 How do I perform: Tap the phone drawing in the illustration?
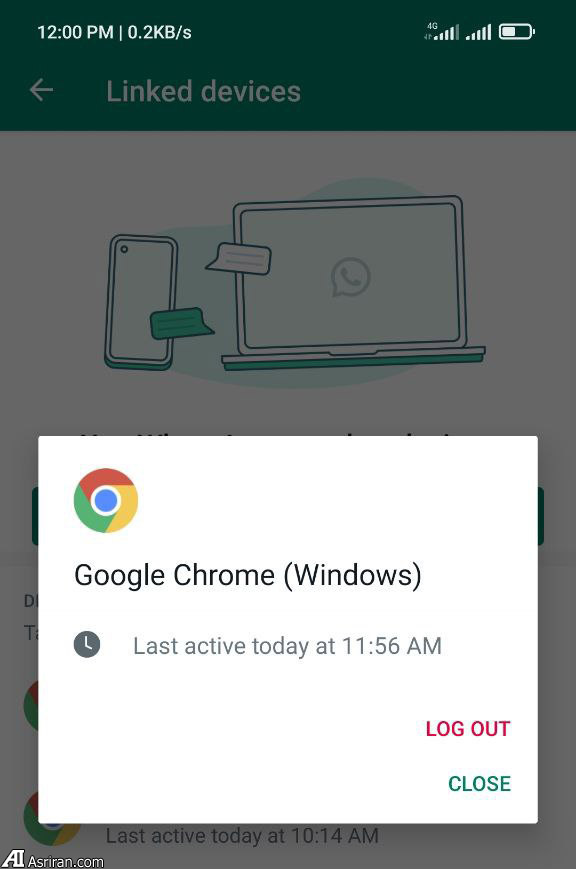tap(141, 302)
